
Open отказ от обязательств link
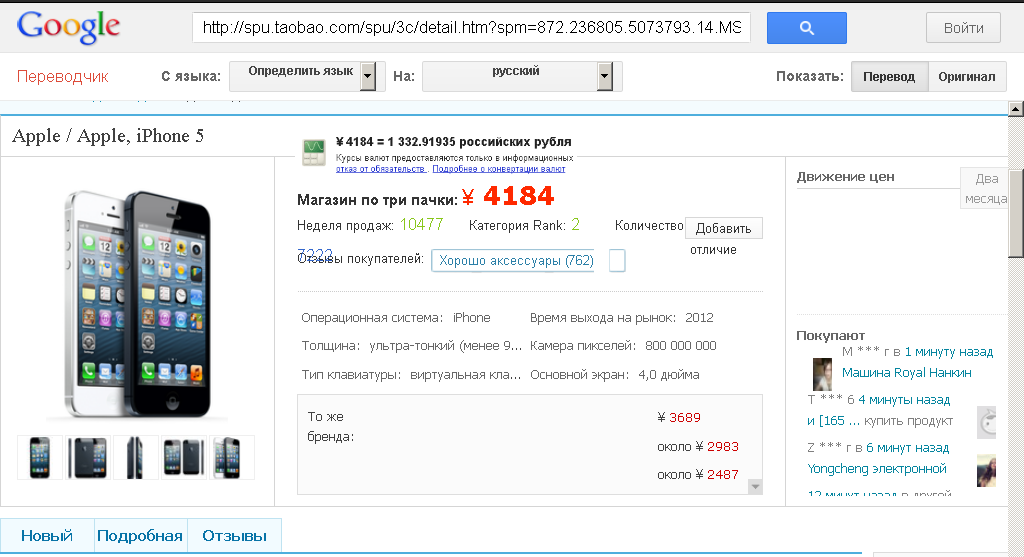click(x=381, y=169)
